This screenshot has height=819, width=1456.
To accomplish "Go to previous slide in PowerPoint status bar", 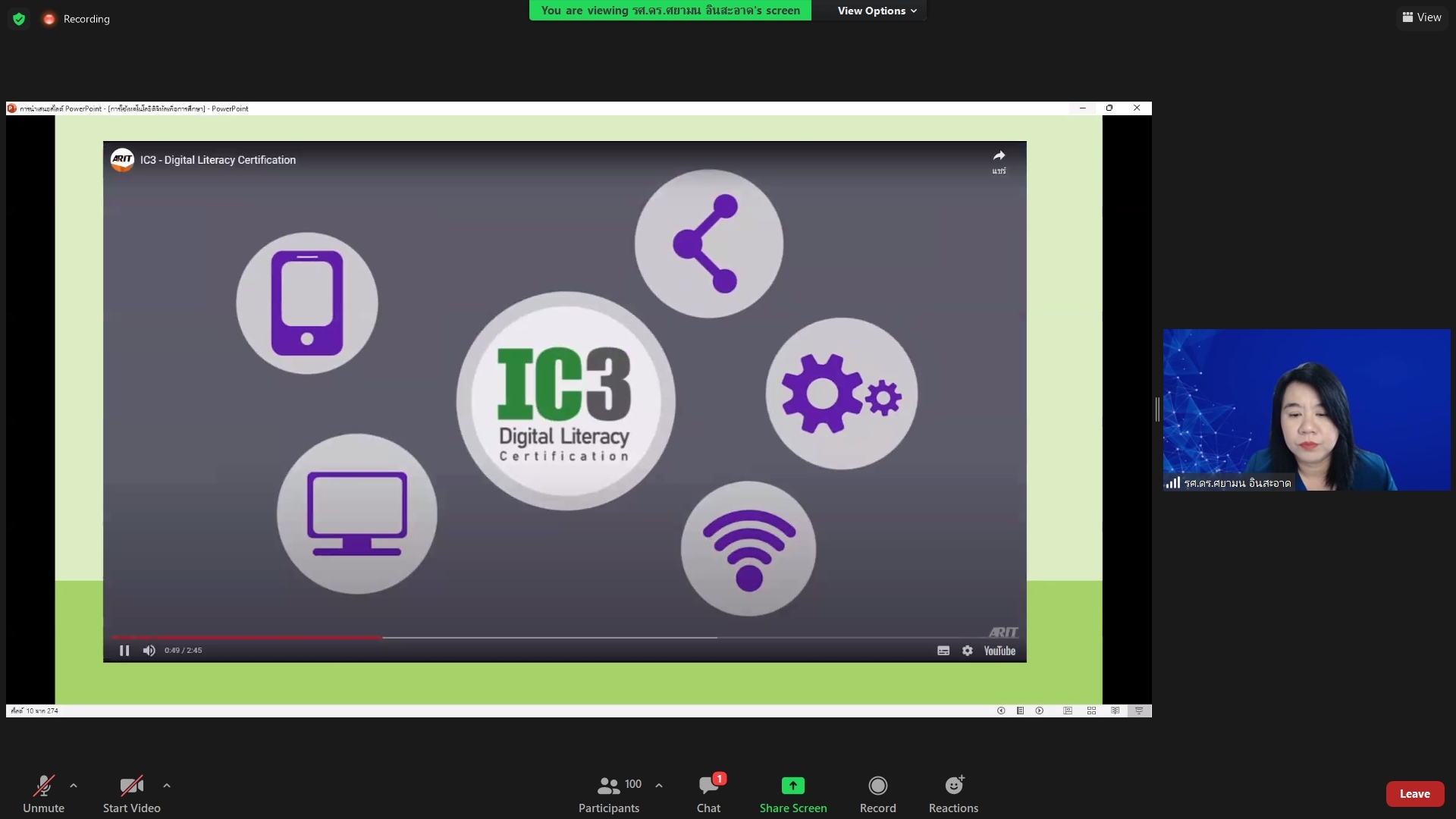I will 1001,711.
